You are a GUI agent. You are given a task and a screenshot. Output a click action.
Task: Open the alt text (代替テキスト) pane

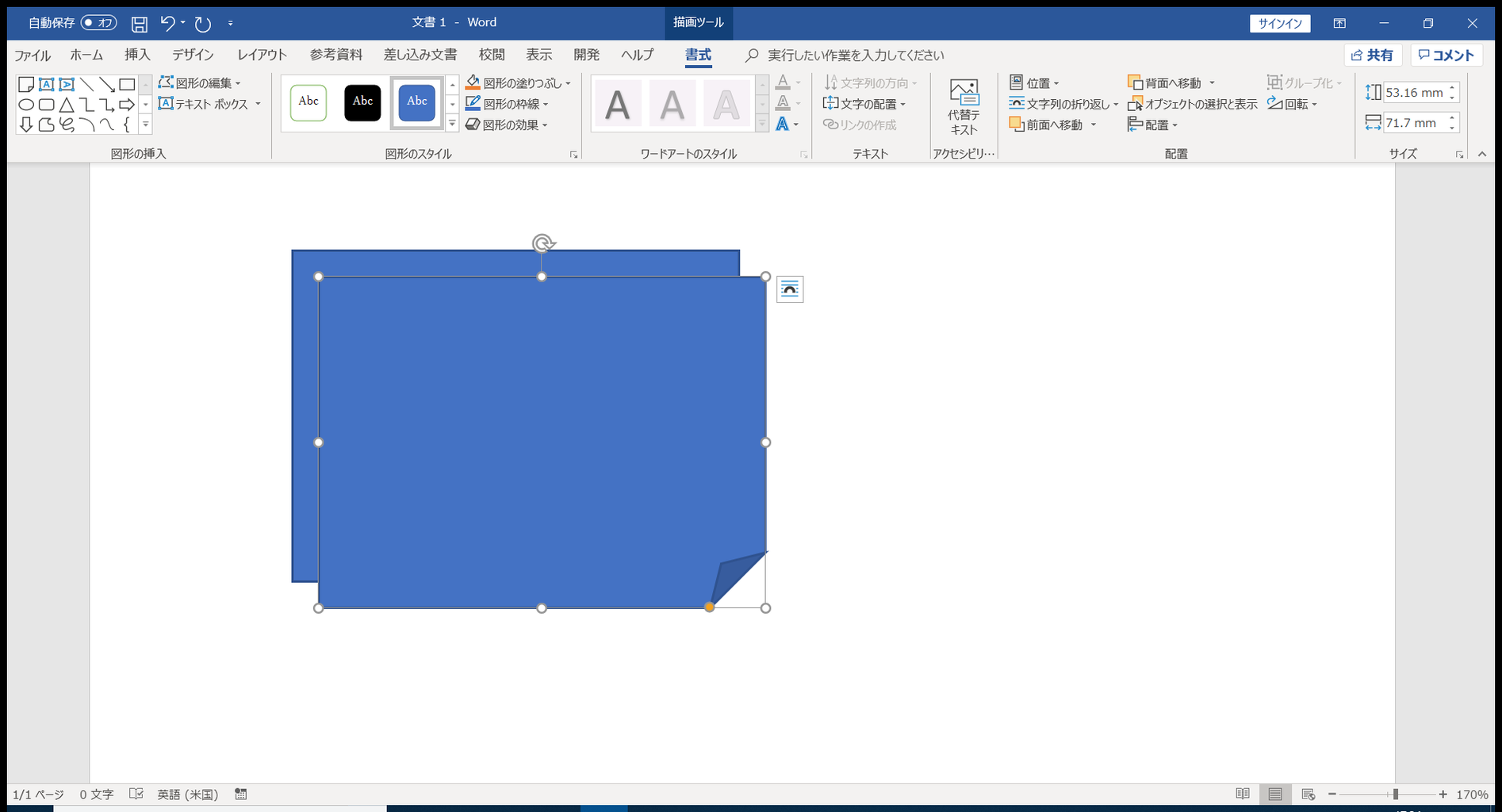tap(964, 108)
